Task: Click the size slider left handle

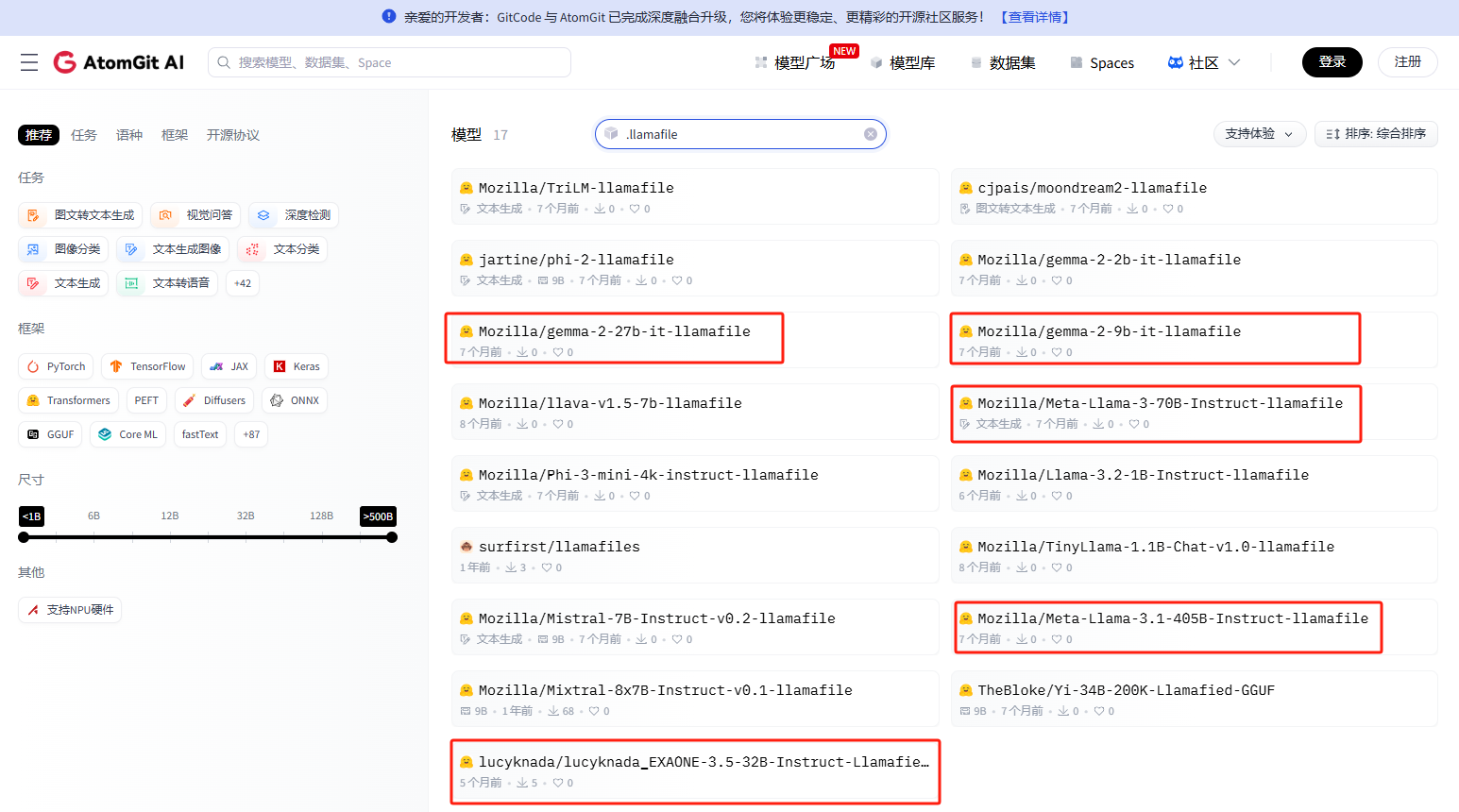Action: click(x=24, y=537)
